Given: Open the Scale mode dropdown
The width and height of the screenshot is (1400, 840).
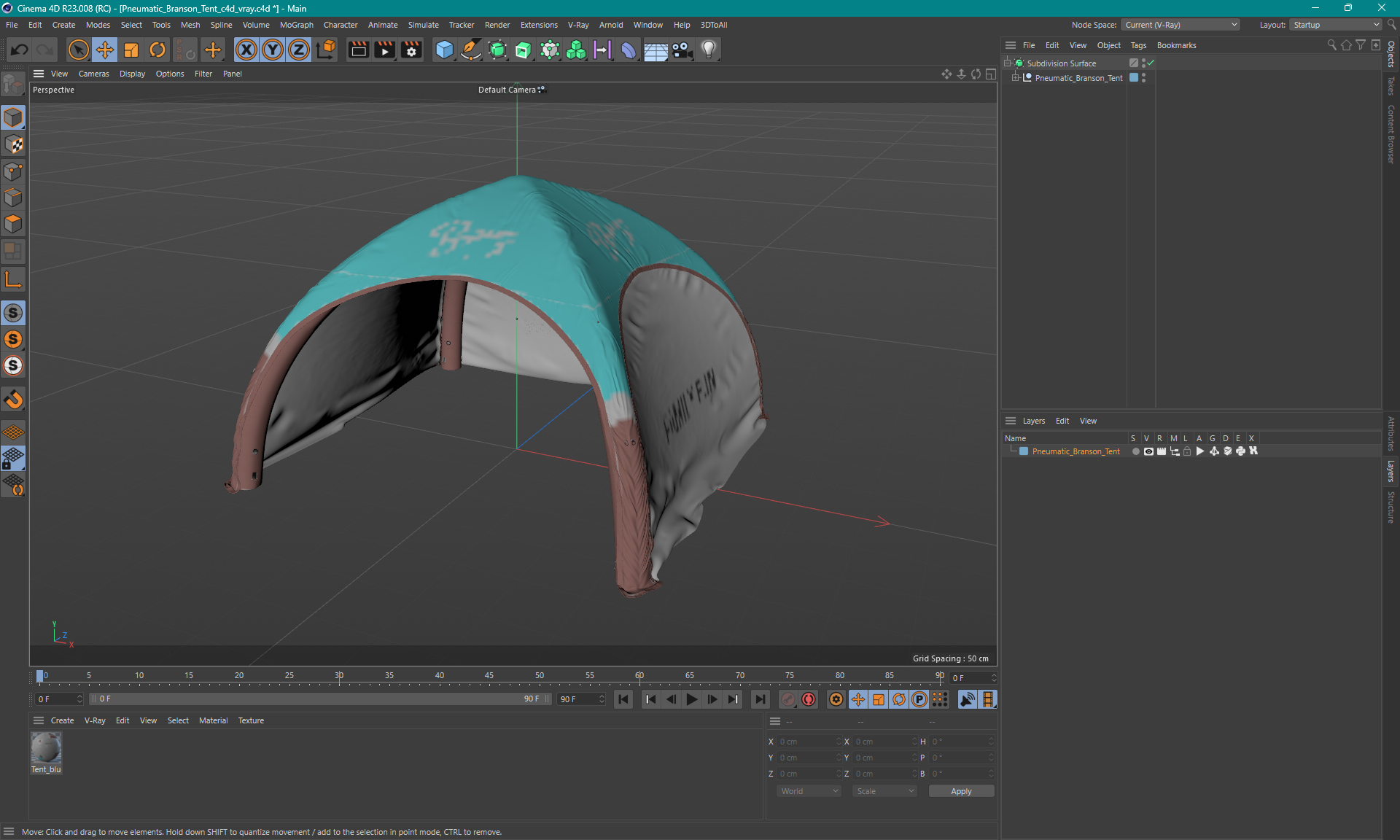Looking at the screenshot, I should click(x=885, y=791).
